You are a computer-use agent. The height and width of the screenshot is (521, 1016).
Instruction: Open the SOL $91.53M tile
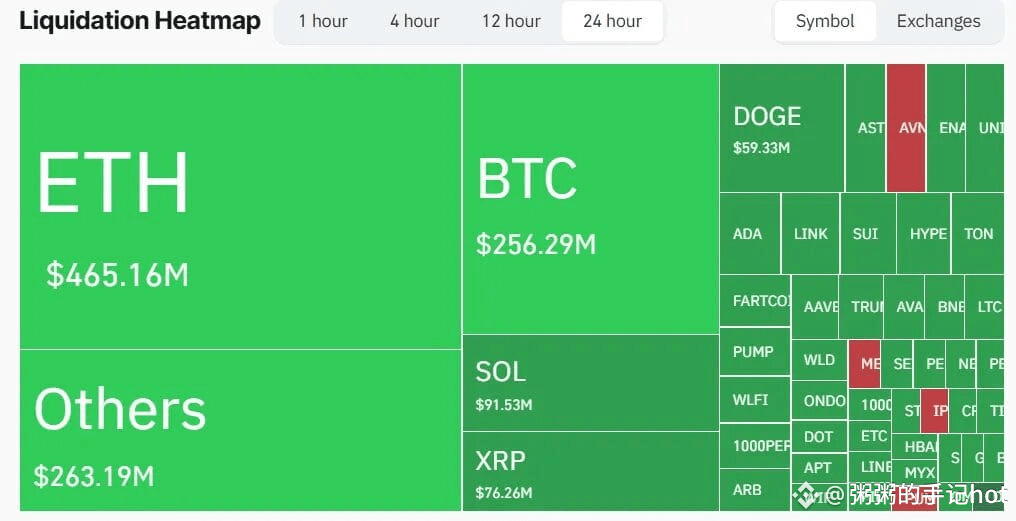pos(590,383)
